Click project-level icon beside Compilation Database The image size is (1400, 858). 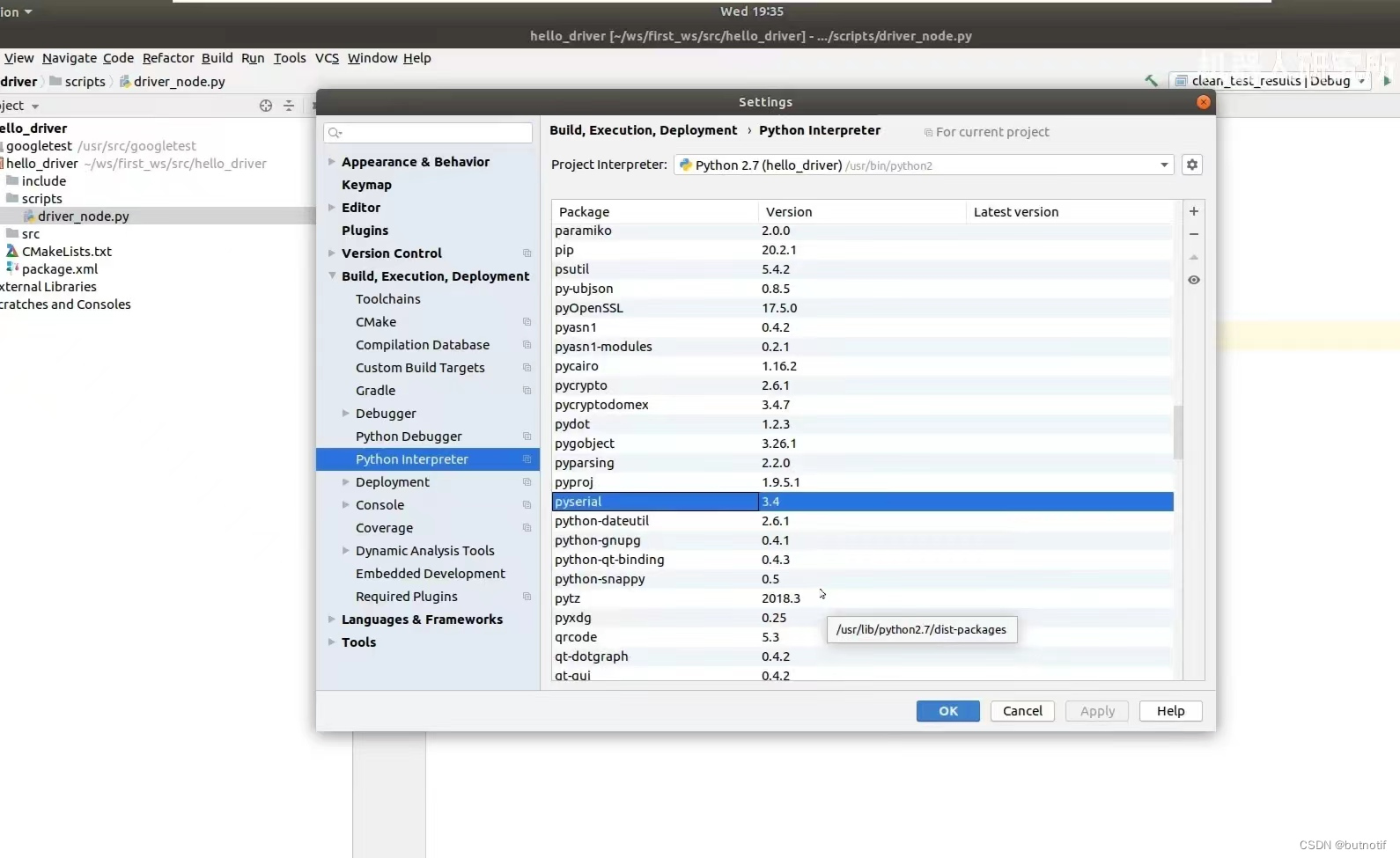[x=527, y=345]
